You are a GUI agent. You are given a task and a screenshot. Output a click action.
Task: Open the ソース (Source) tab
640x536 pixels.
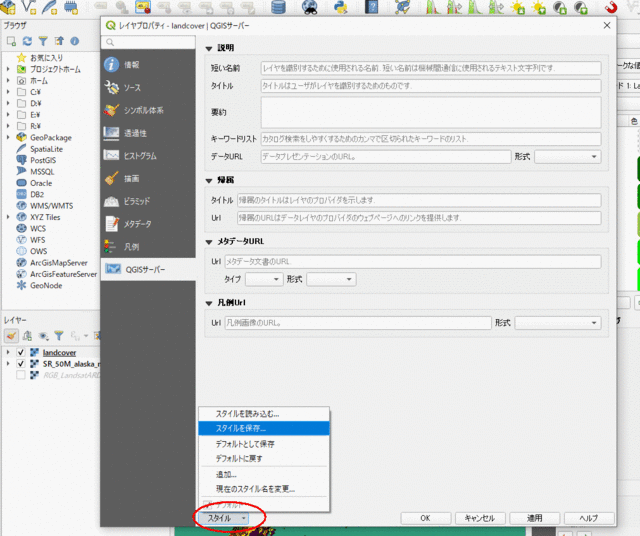pyautogui.click(x=148, y=87)
